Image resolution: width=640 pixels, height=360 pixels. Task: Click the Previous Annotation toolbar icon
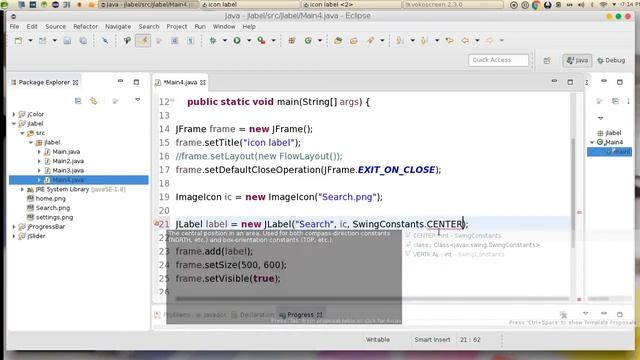coord(424,40)
